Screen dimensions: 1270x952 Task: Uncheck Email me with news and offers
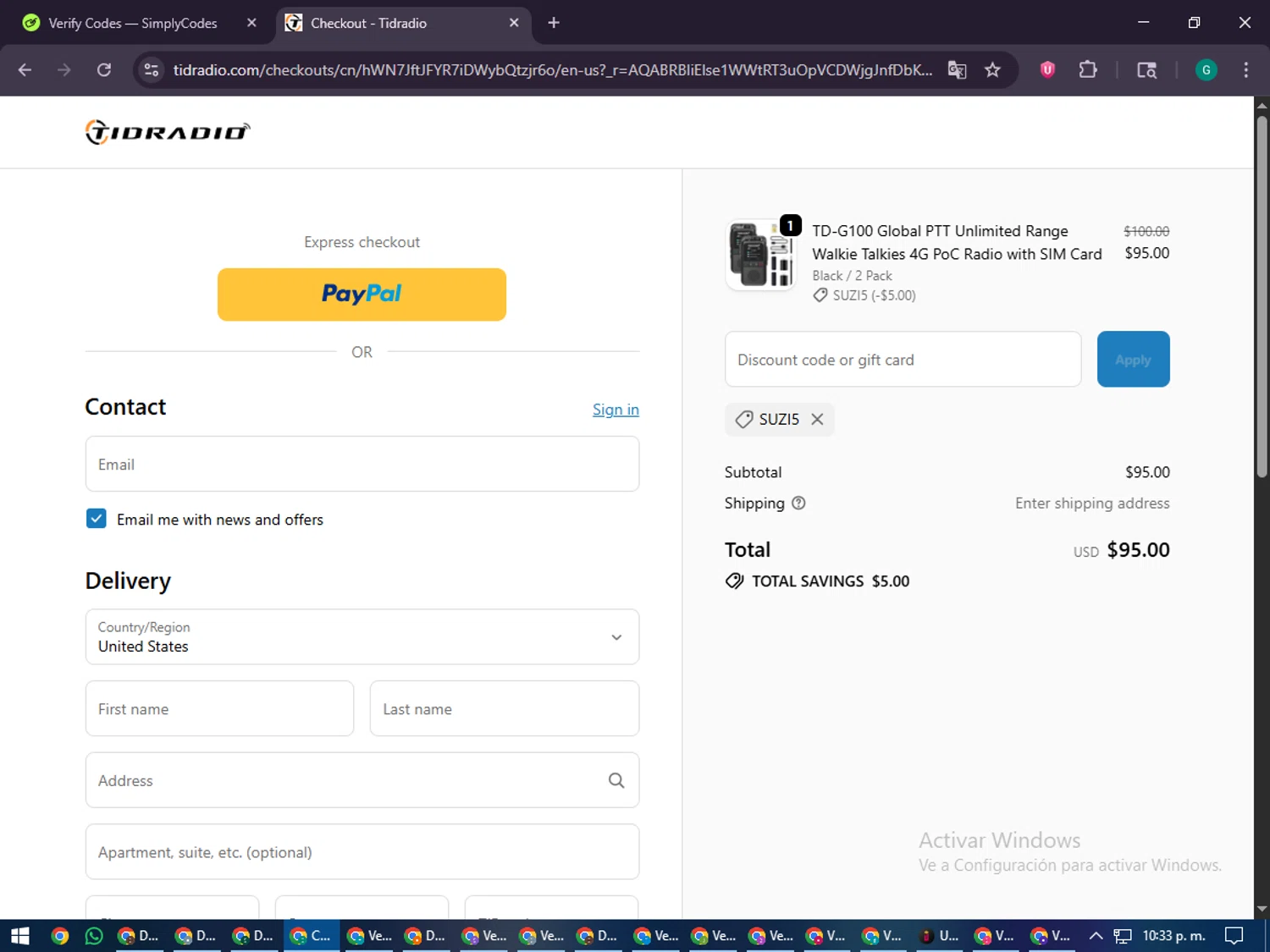click(97, 519)
